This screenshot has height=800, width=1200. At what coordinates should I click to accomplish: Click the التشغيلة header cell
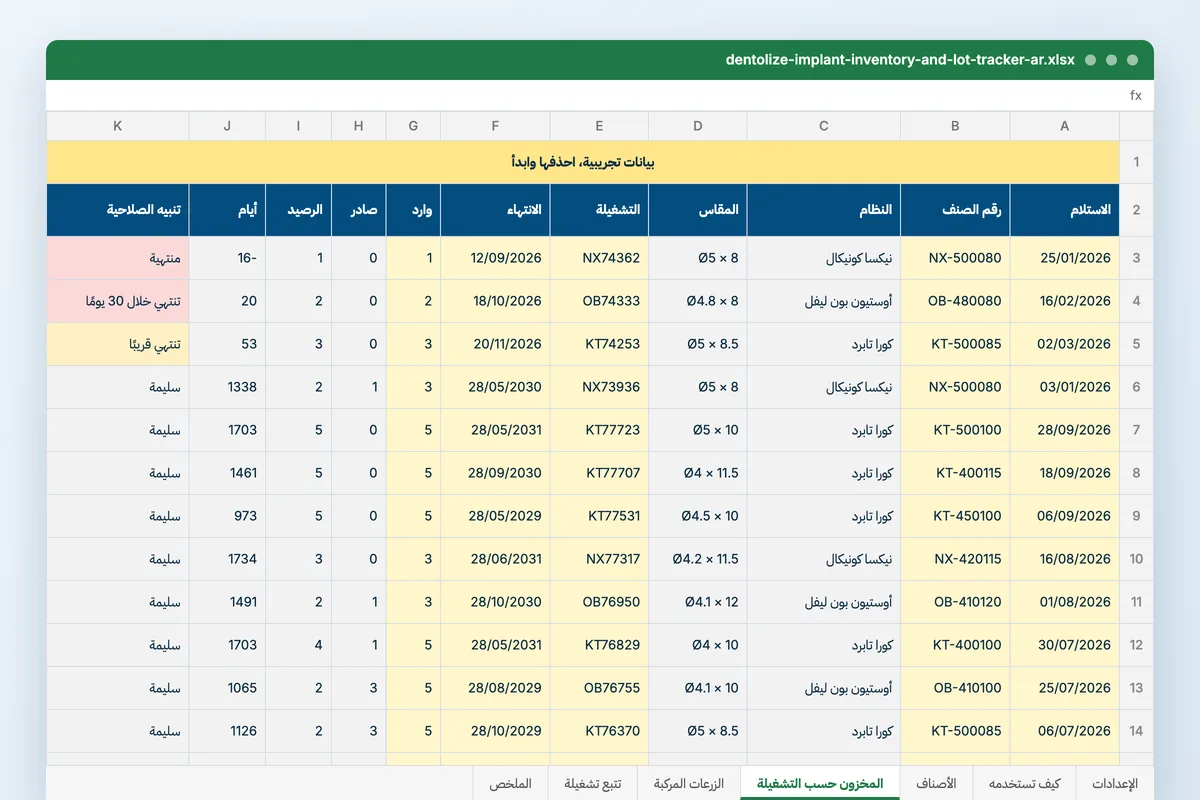tap(599, 210)
